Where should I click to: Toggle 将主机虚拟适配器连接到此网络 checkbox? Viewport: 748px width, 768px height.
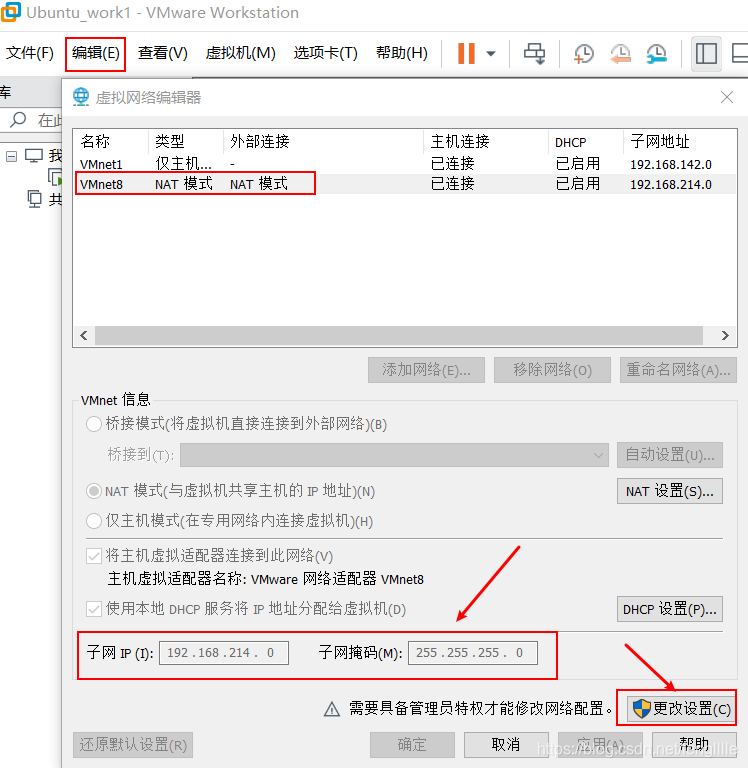pos(94,556)
